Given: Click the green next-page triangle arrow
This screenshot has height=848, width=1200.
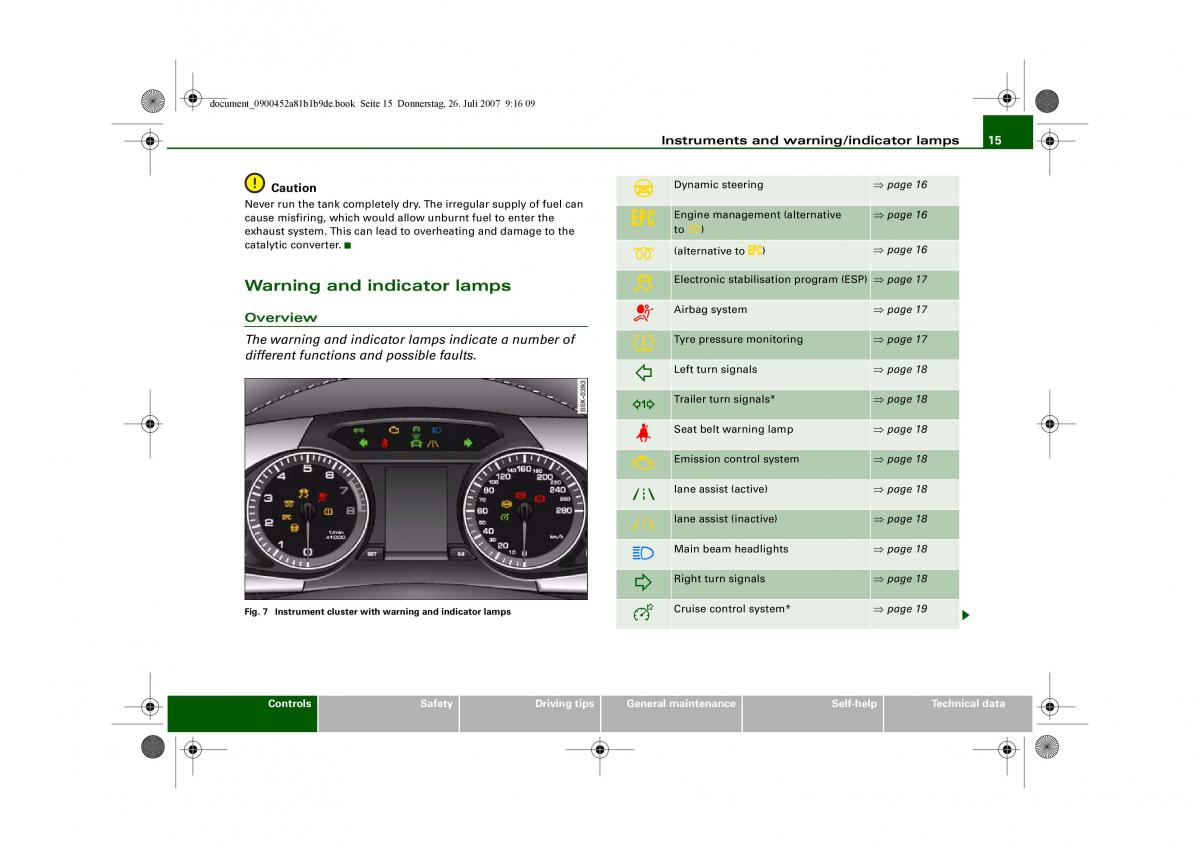Looking at the screenshot, I should pos(966,614).
